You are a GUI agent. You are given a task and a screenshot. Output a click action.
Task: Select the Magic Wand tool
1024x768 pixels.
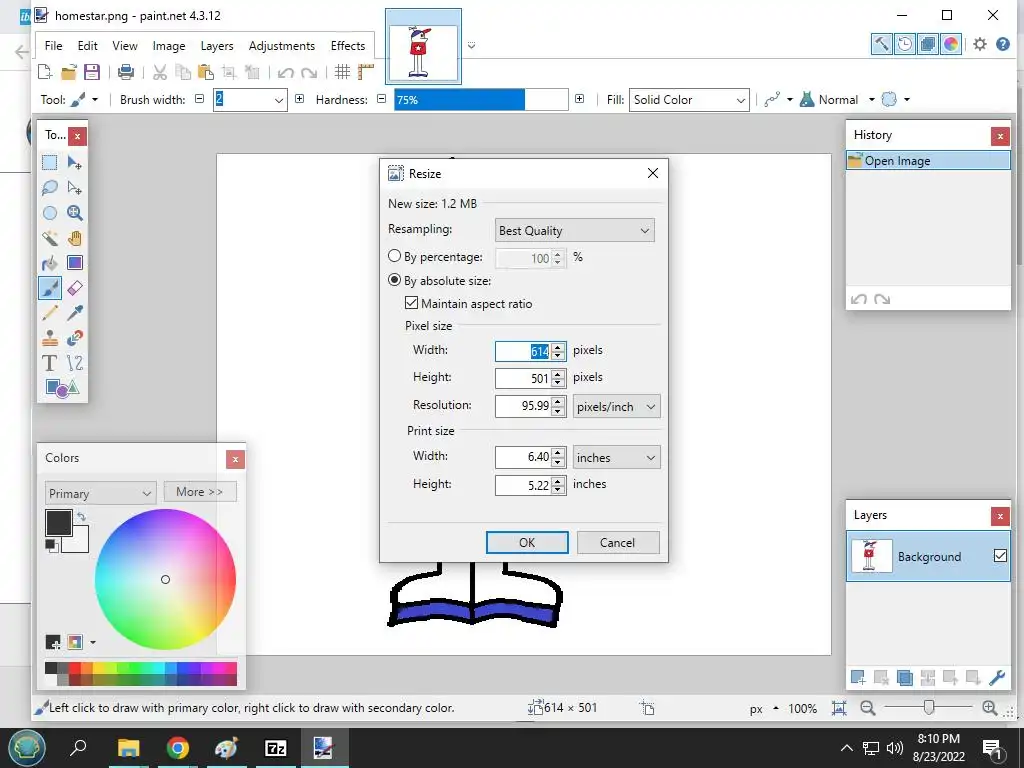[50, 238]
